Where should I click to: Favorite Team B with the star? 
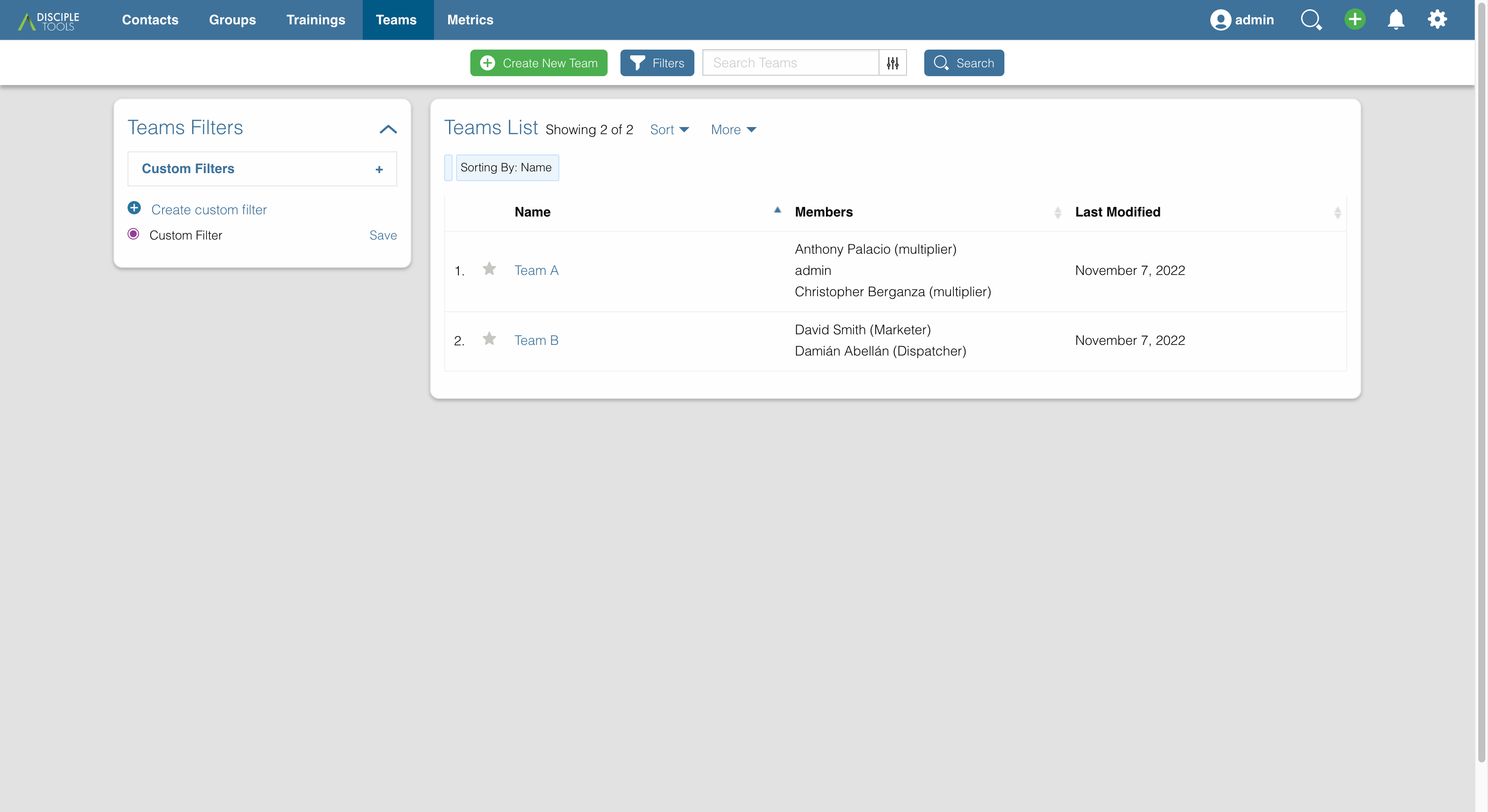489,339
